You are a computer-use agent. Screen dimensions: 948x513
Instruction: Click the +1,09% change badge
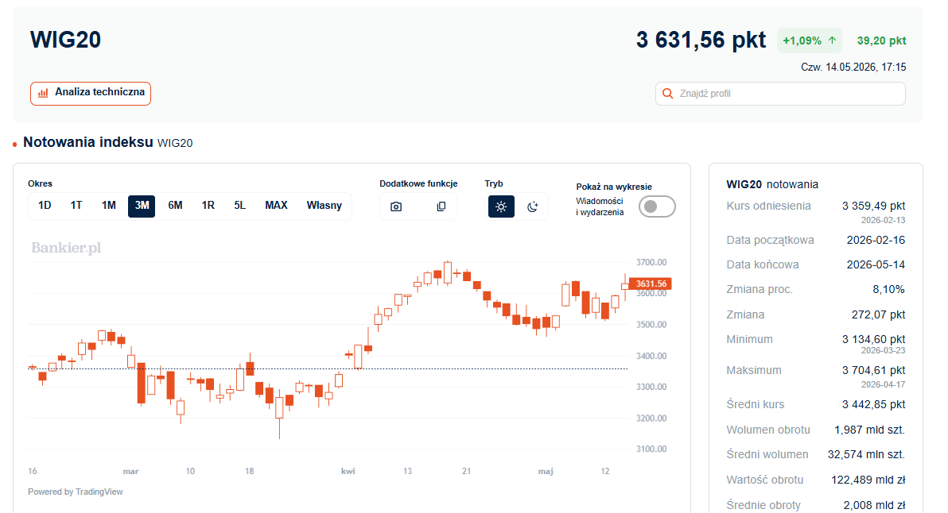click(810, 40)
